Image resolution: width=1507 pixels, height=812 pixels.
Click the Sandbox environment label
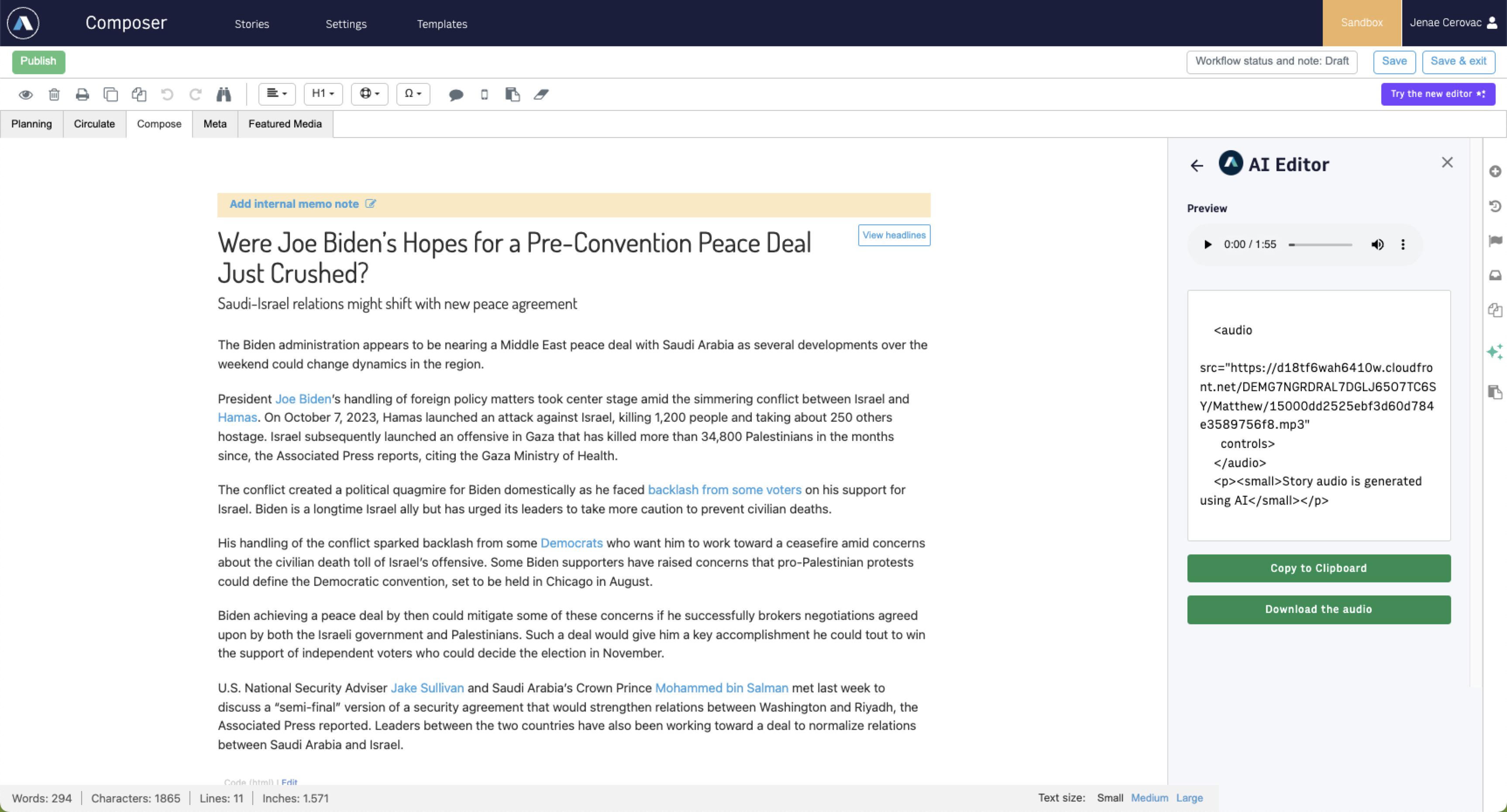point(1362,23)
